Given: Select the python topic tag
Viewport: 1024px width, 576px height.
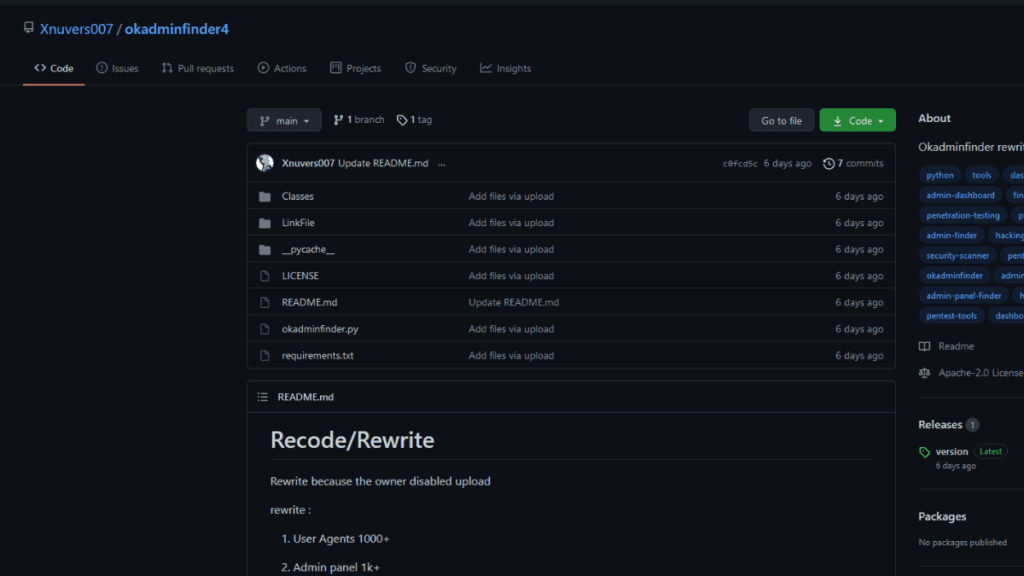Looking at the screenshot, I should (940, 175).
